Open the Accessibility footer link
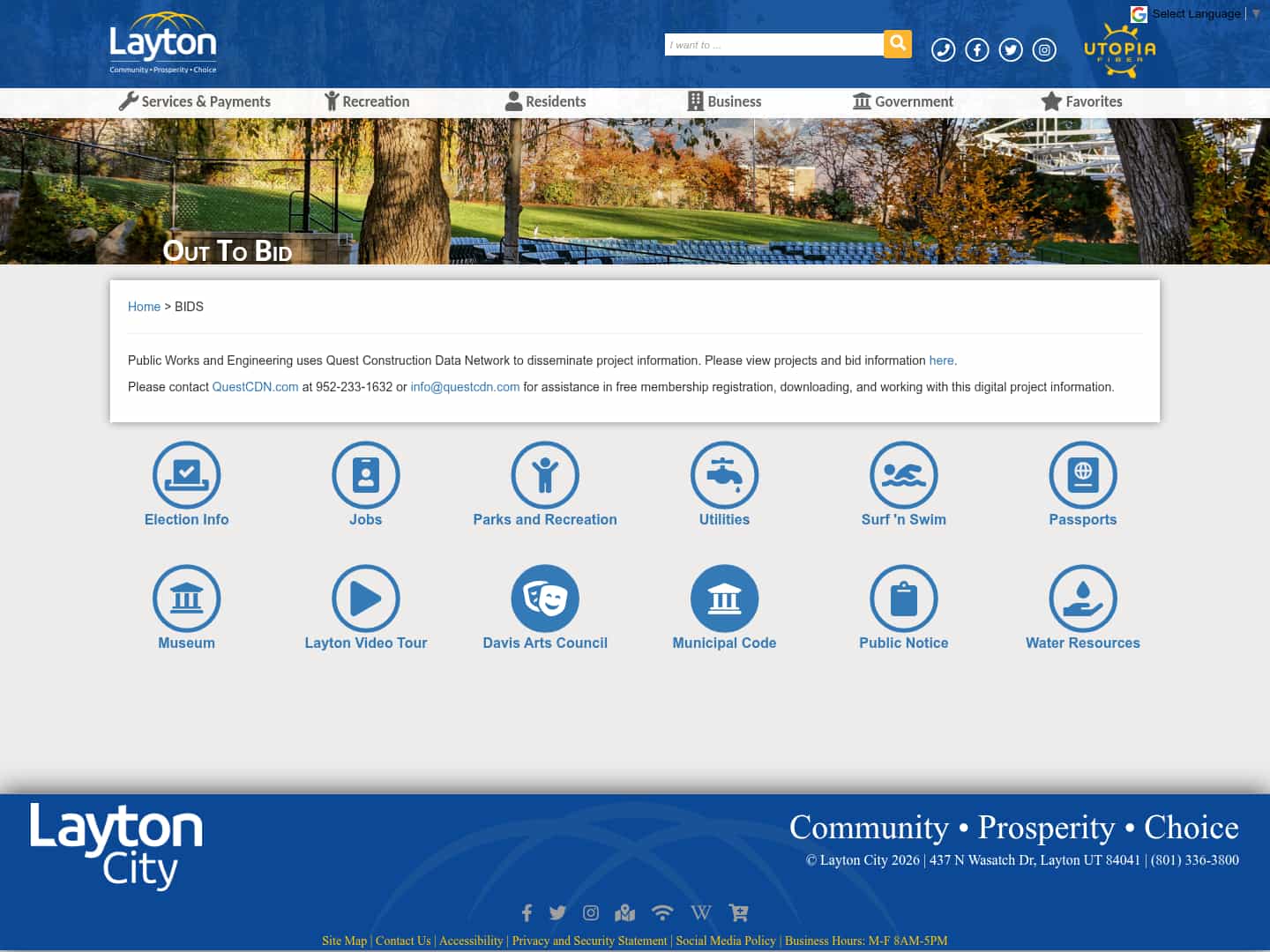The image size is (1270, 952). tap(471, 941)
